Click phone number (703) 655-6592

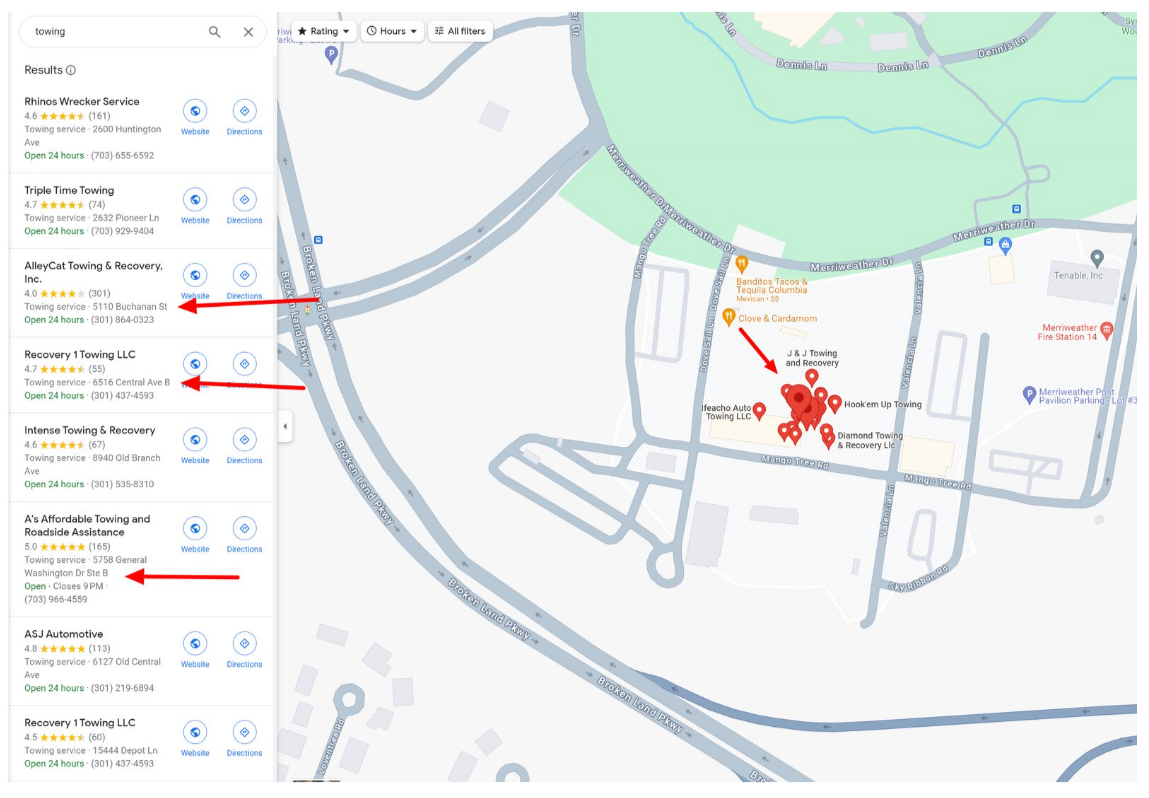[x=122, y=155]
